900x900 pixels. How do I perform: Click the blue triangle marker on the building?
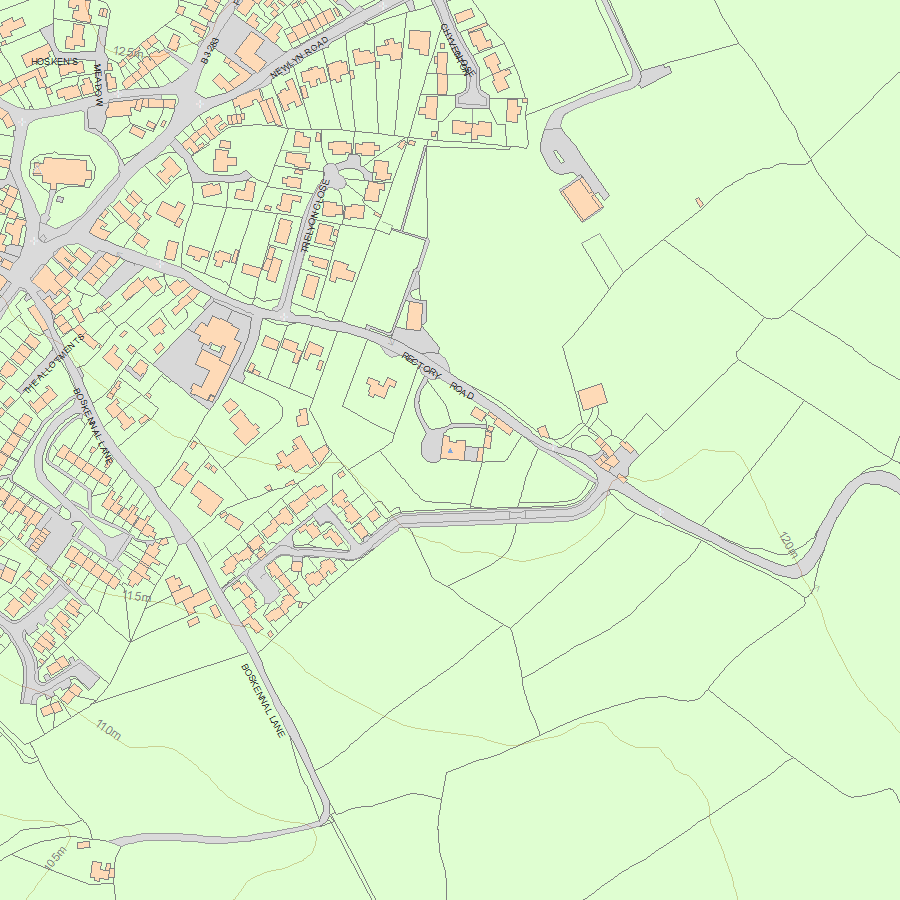(451, 451)
